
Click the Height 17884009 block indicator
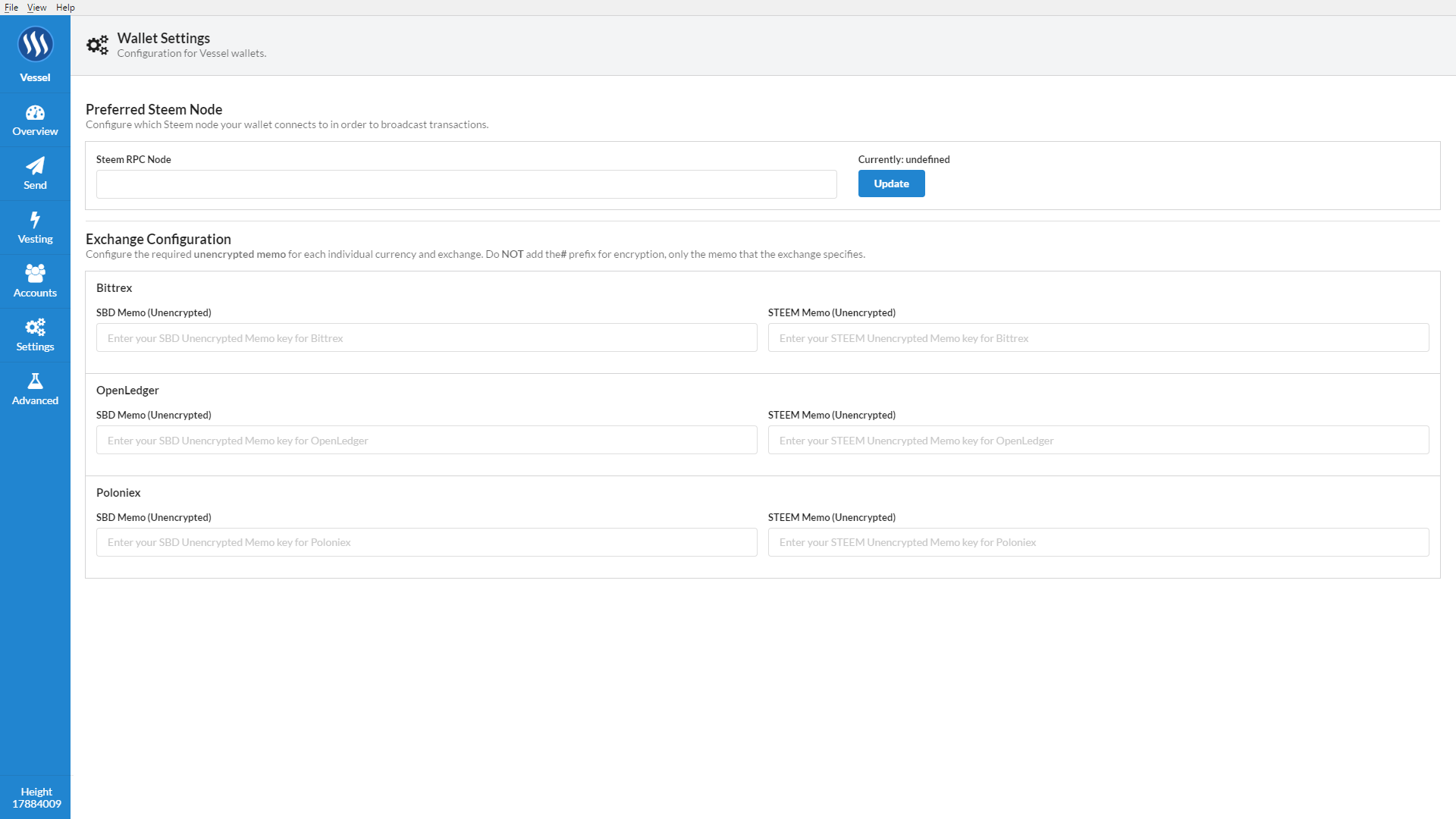pos(36,798)
